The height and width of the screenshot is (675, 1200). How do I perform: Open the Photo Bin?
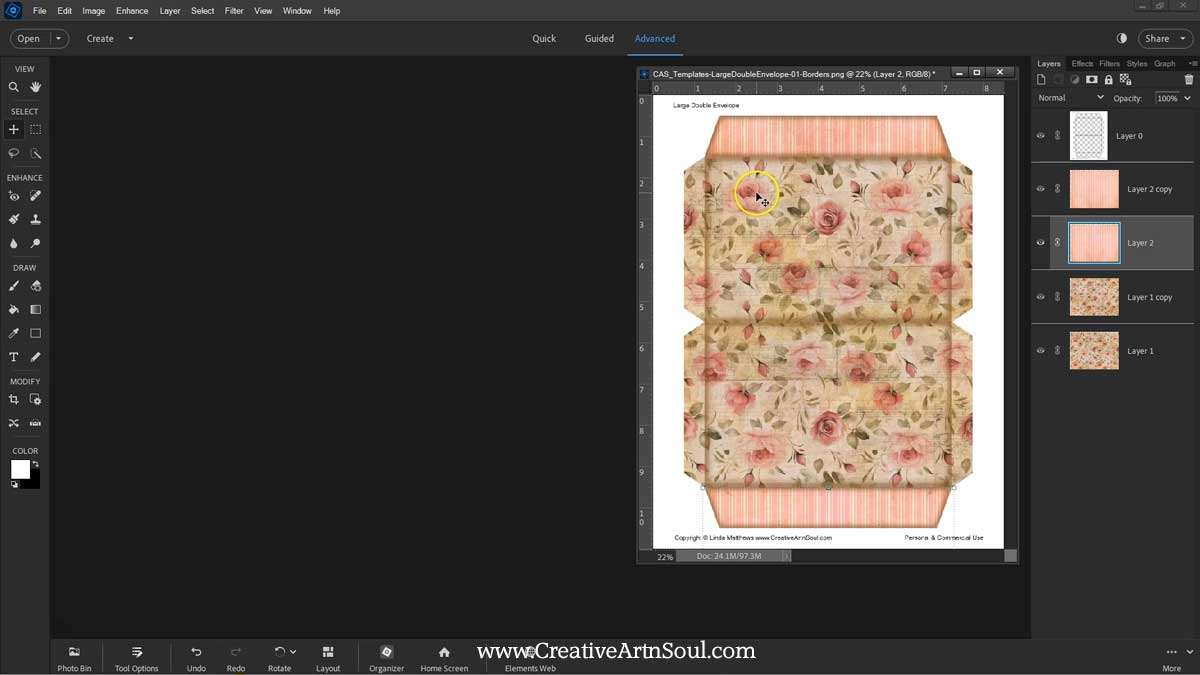74,659
